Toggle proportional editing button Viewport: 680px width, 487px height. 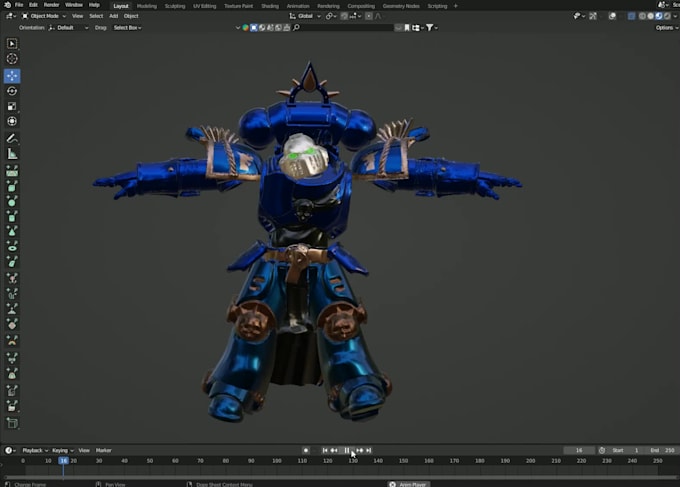tap(369, 16)
